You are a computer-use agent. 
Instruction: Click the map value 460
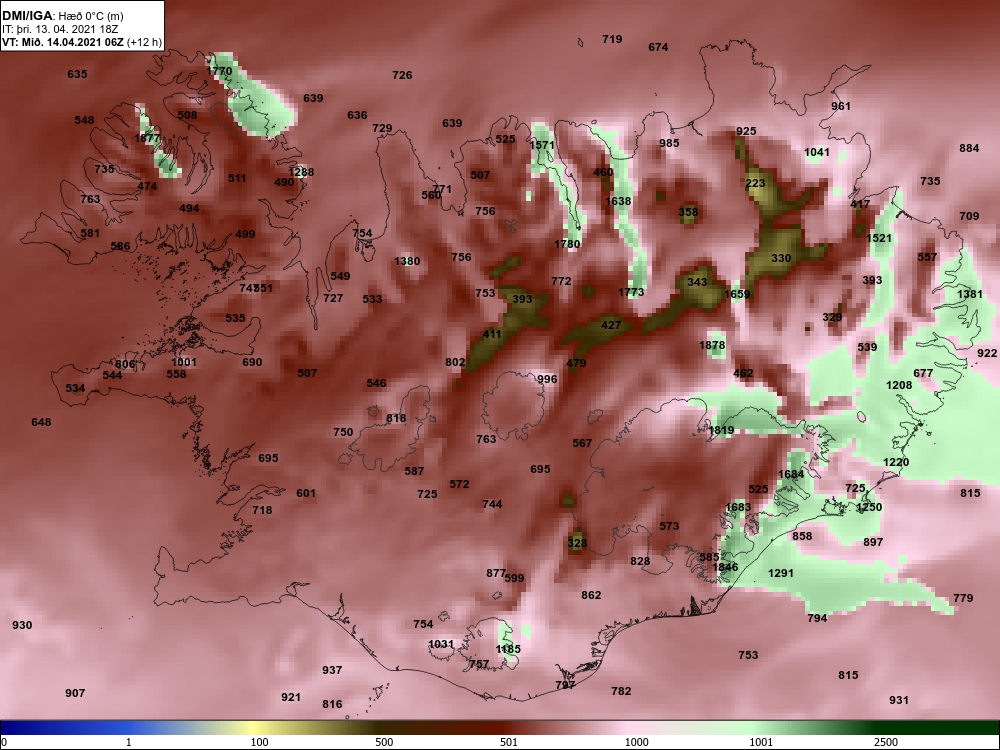tap(603, 172)
